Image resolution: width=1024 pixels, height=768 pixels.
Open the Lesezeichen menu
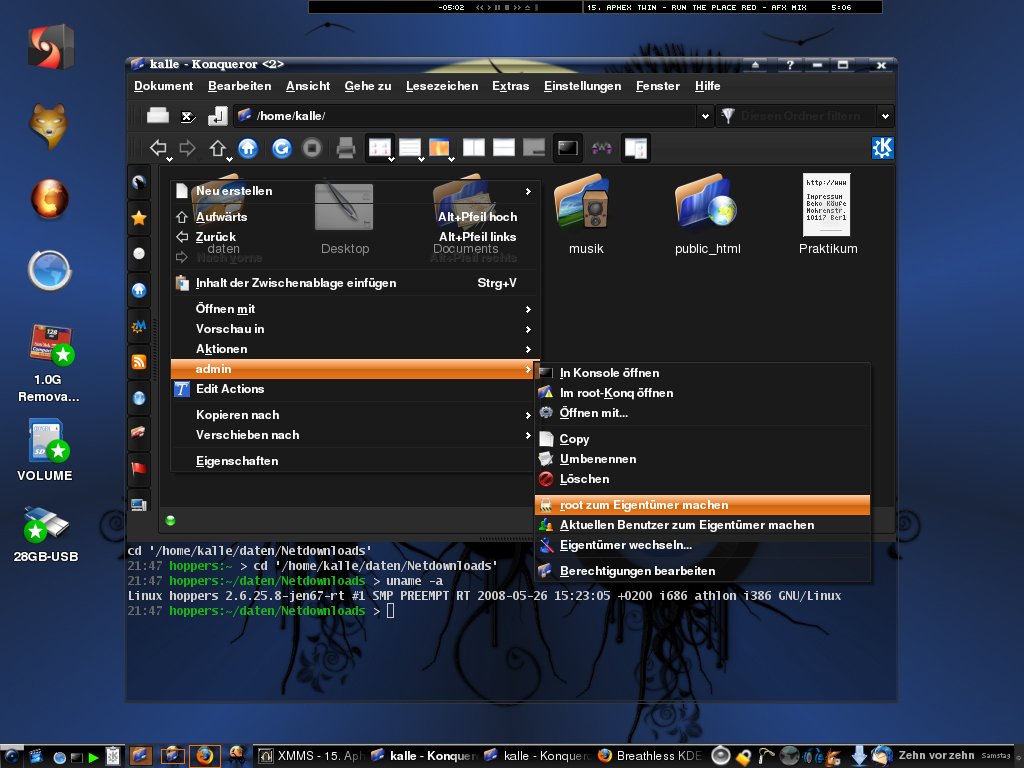[441, 86]
